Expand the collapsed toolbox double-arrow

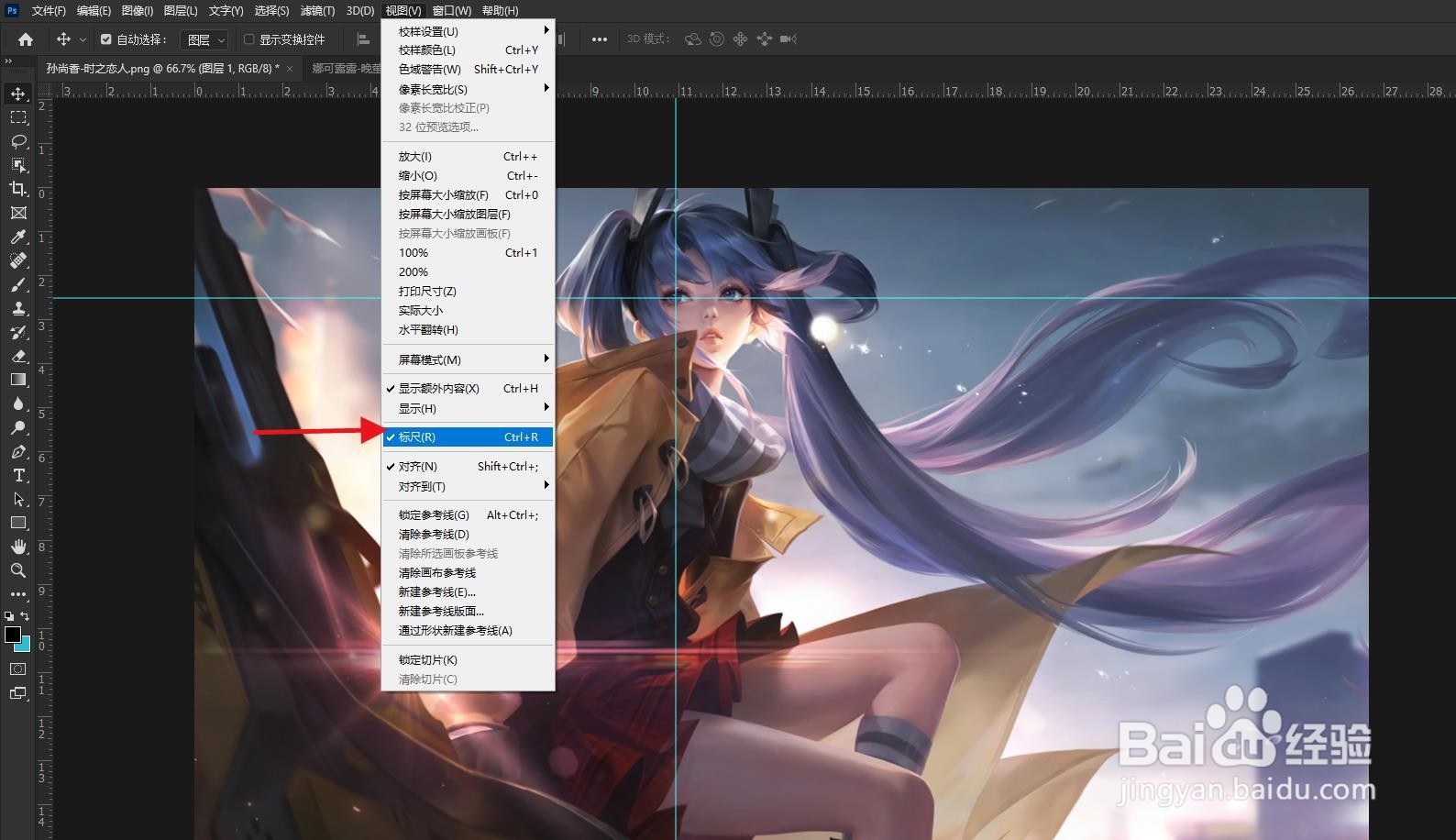click(9, 61)
